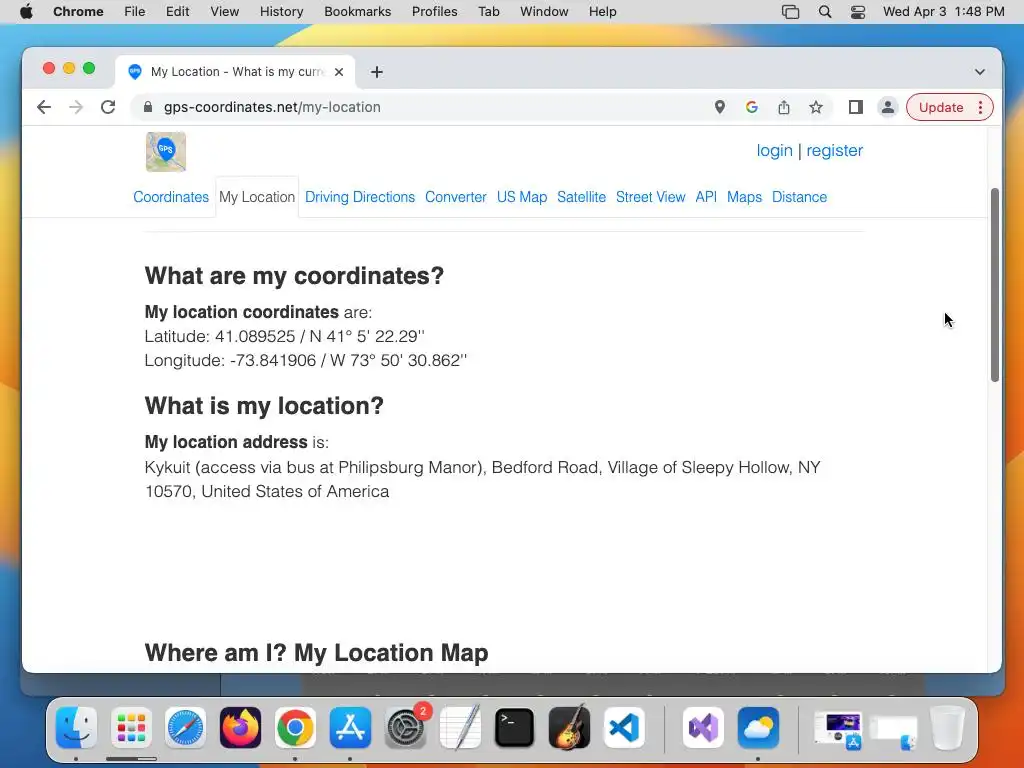This screenshot has height=768, width=1024.
Task: Open the Street View page
Action: pyautogui.click(x=650, y=197)
